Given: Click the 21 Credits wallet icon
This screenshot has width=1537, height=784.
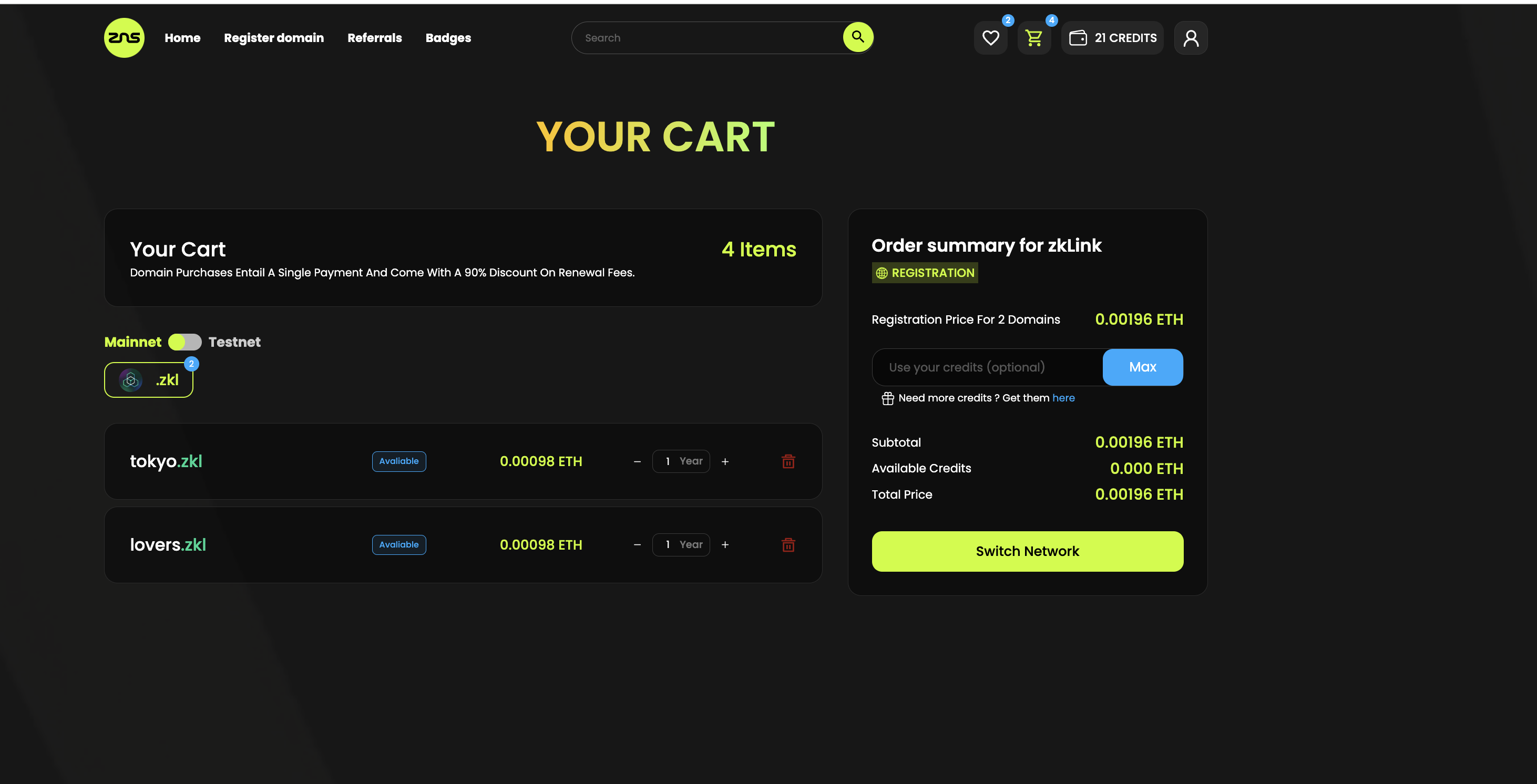Looking at the screenshot, I should [x=1078, y=38].
